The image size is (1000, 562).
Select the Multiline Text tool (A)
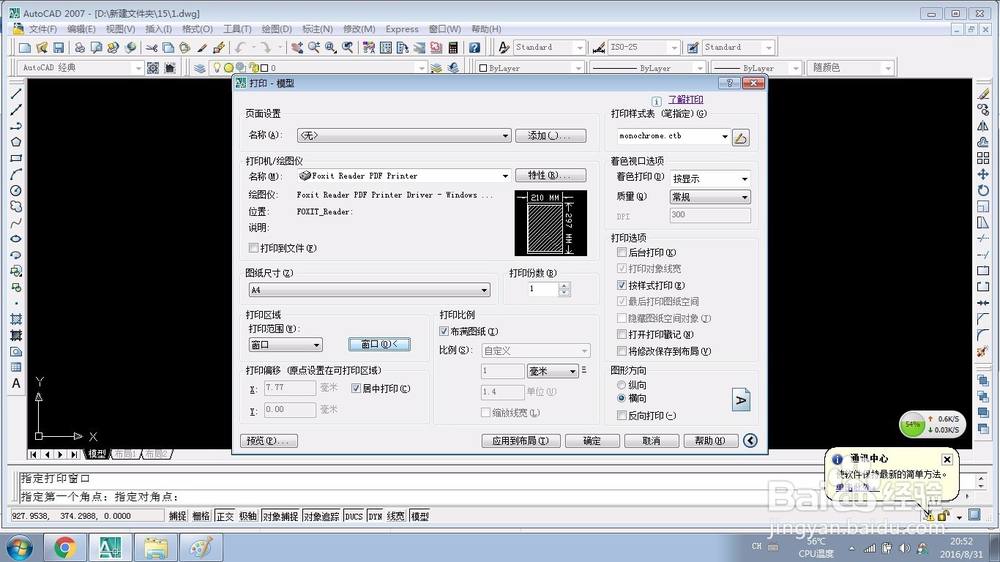coord(16,383)
